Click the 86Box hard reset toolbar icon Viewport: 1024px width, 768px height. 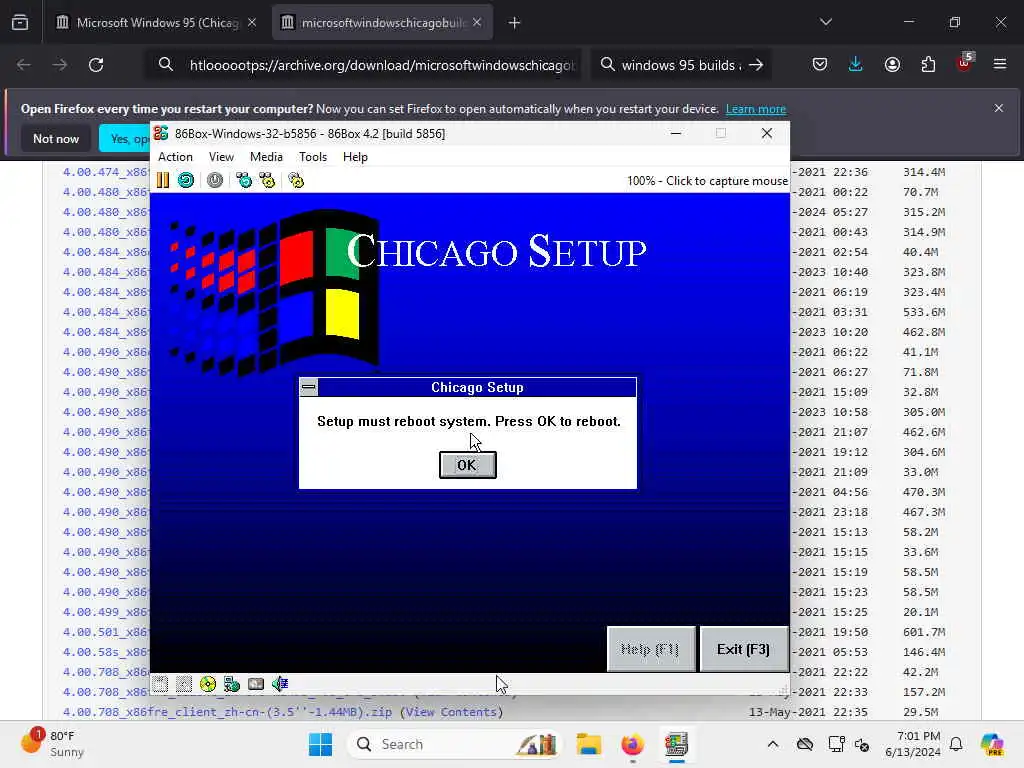[x=186, y=180]
